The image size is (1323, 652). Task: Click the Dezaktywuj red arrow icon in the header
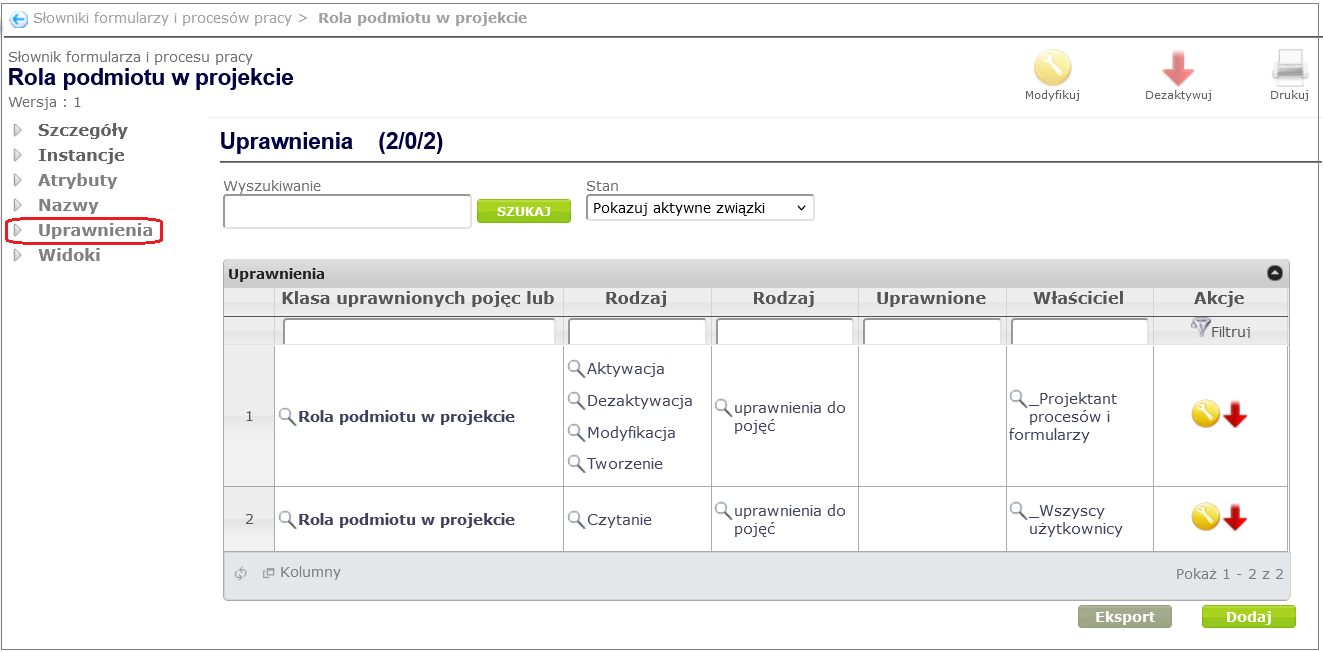click(x=1178, y=68)
